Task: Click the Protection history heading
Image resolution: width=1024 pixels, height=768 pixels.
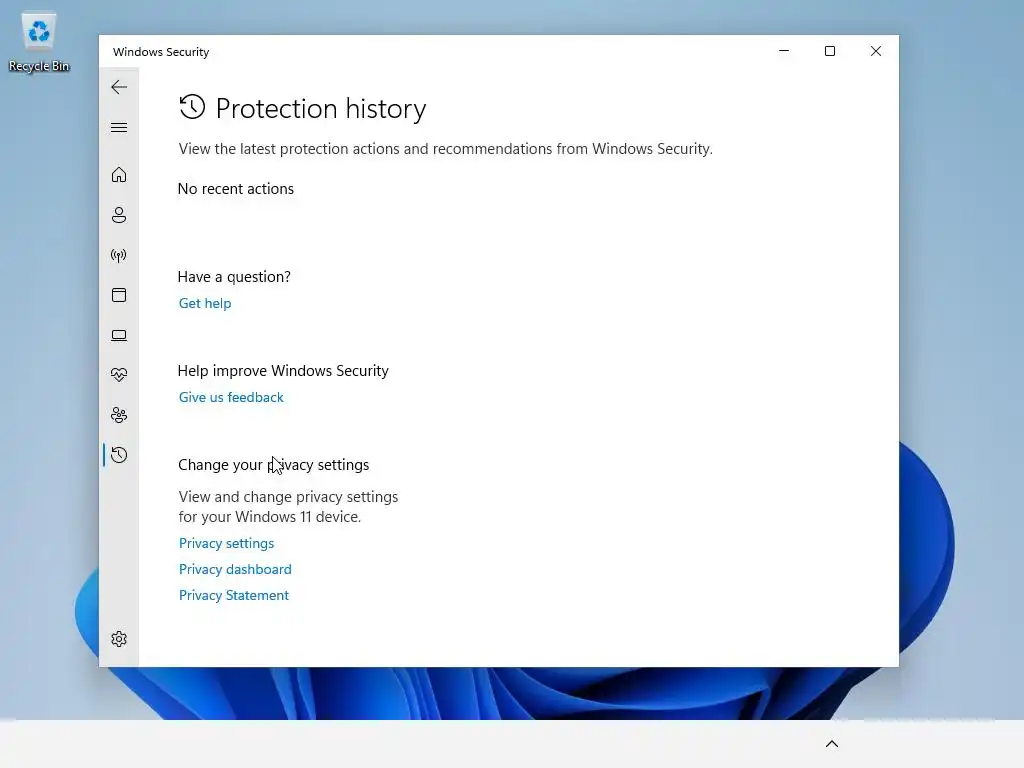Action: (321, 108)
